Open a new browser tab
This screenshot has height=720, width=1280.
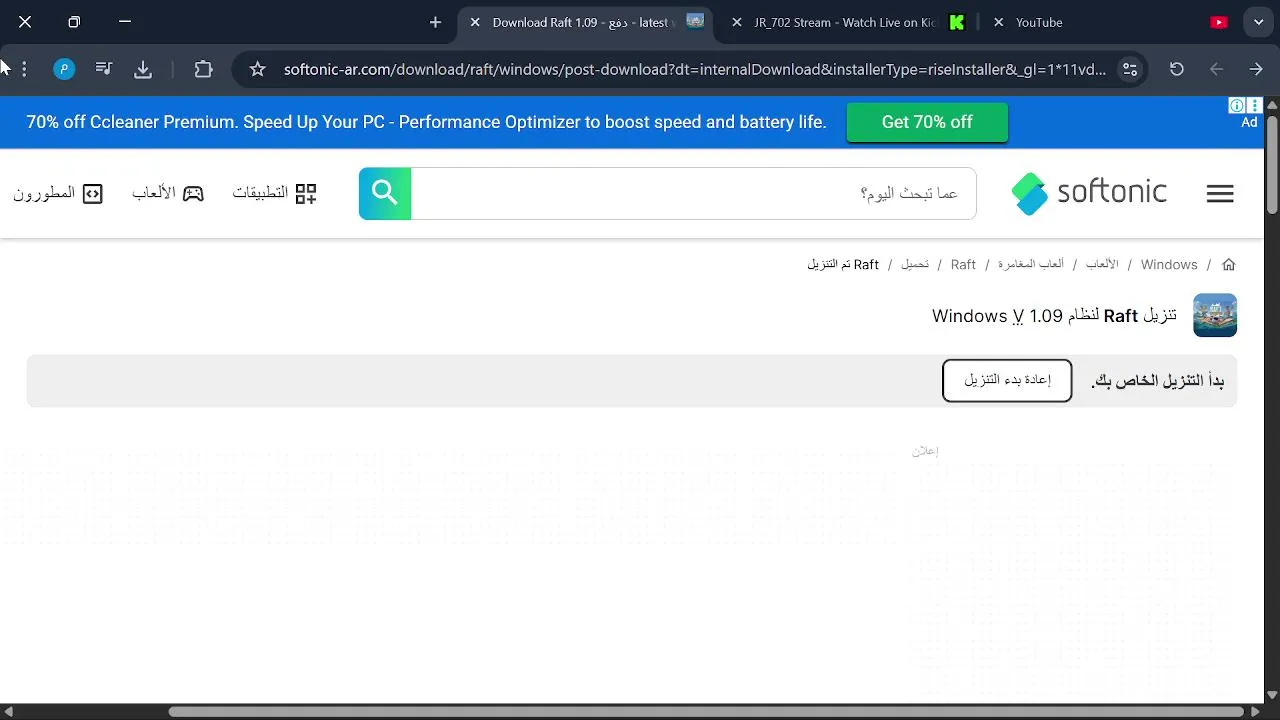click(435, 22)
